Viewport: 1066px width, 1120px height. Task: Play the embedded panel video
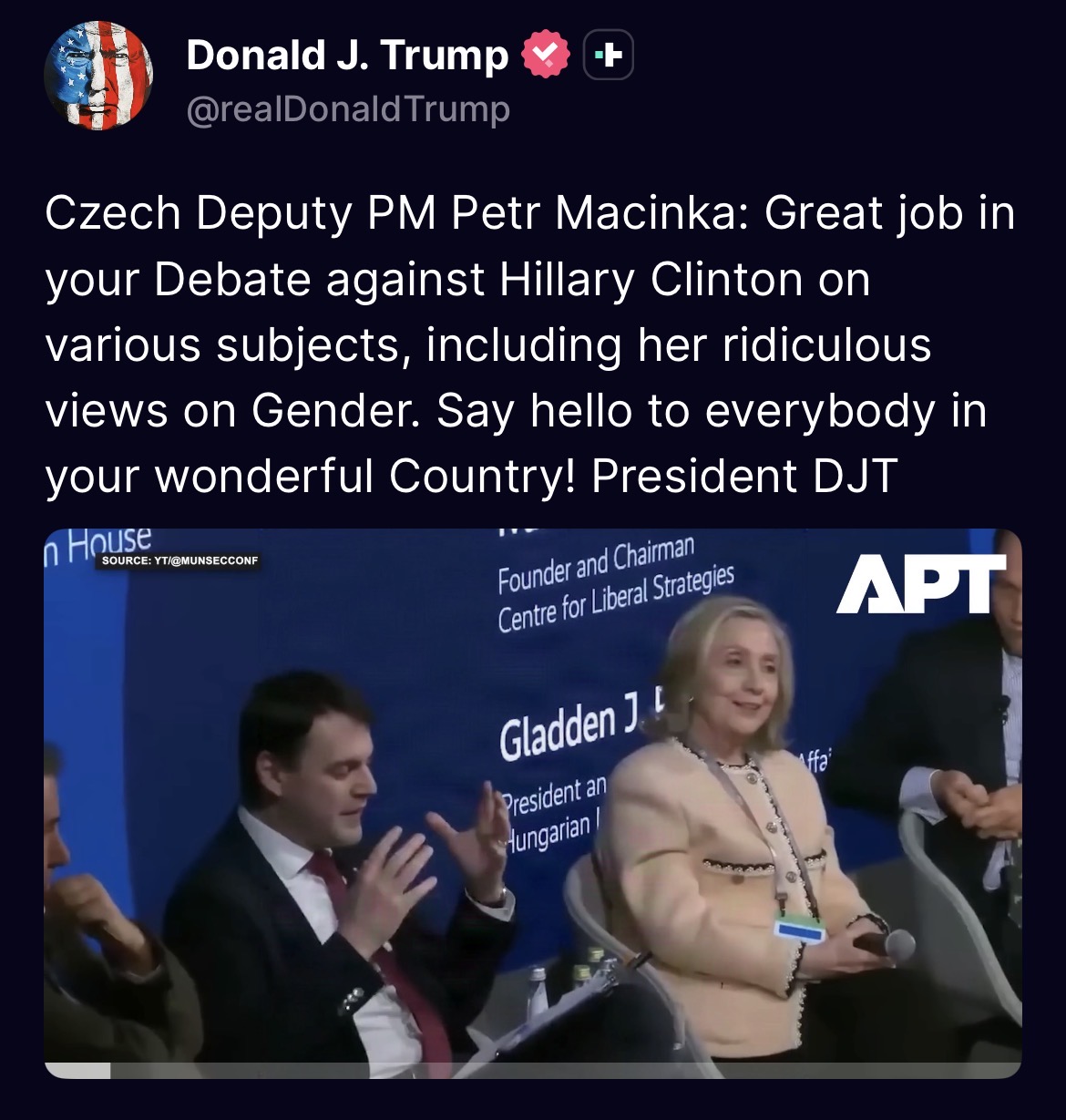pos(533,803)
